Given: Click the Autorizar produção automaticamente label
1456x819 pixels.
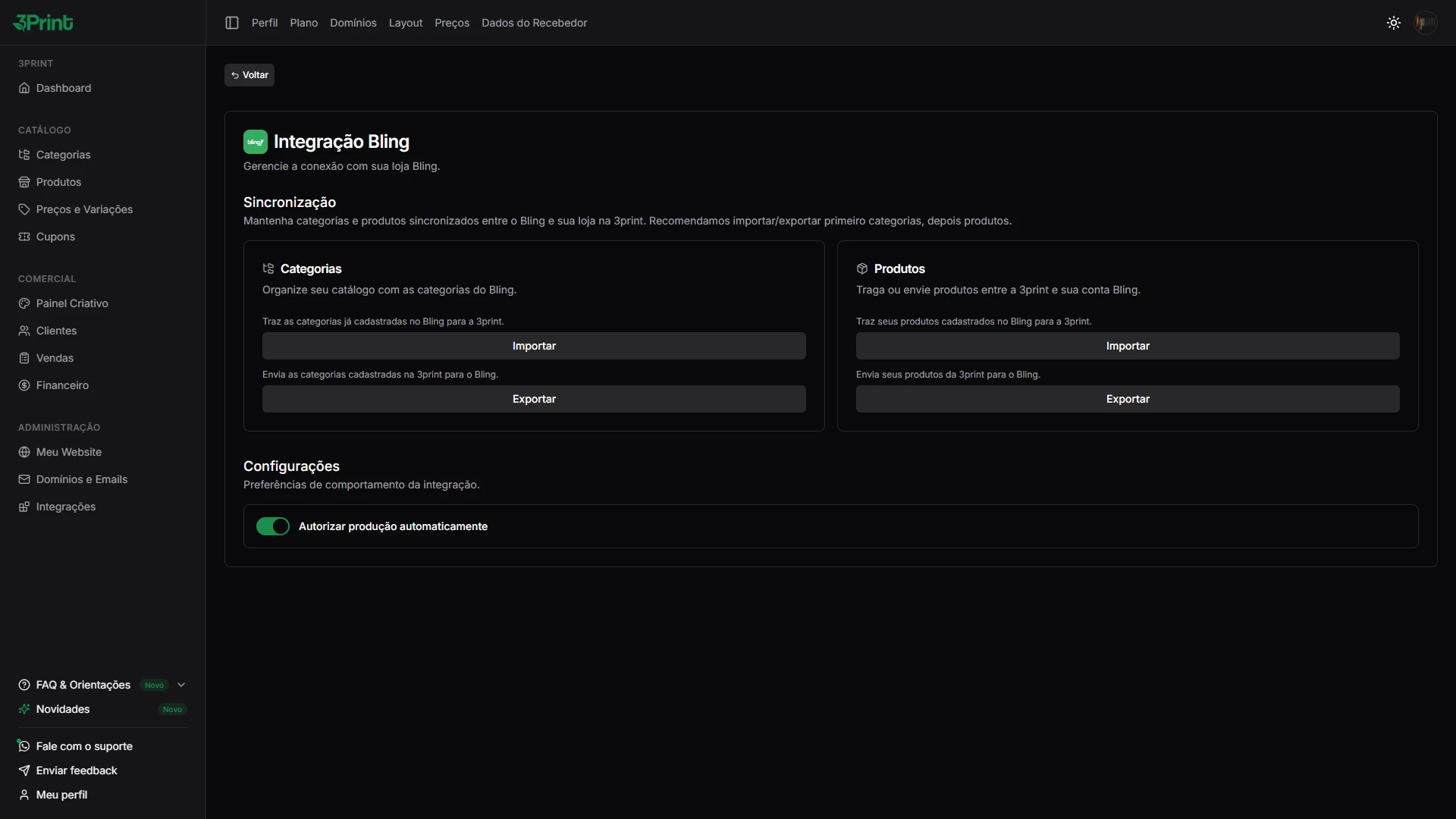Looking at the screenshot, I should (x=393, y=526).
